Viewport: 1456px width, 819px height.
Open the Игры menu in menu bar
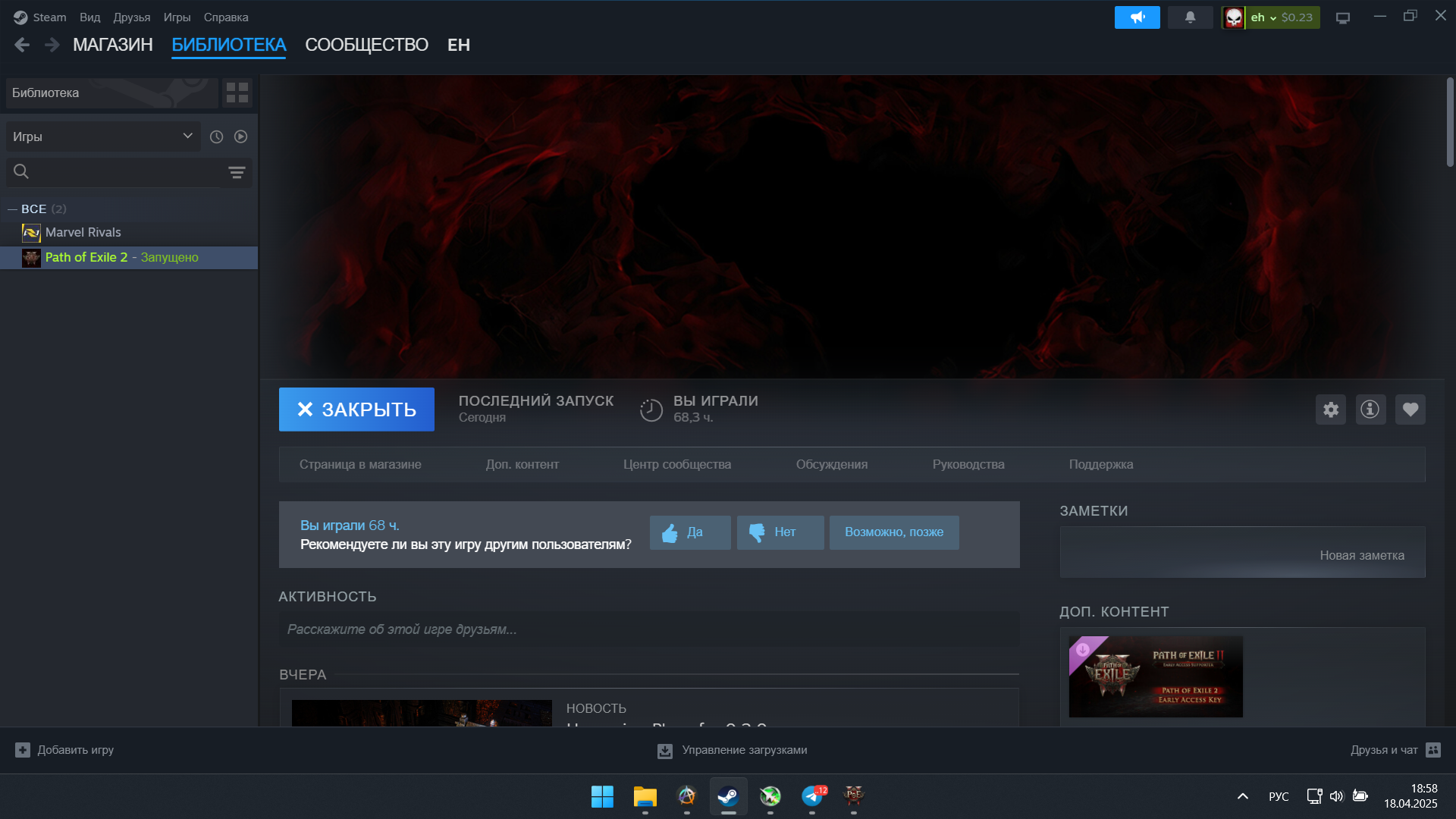click(x=177, y=17)
